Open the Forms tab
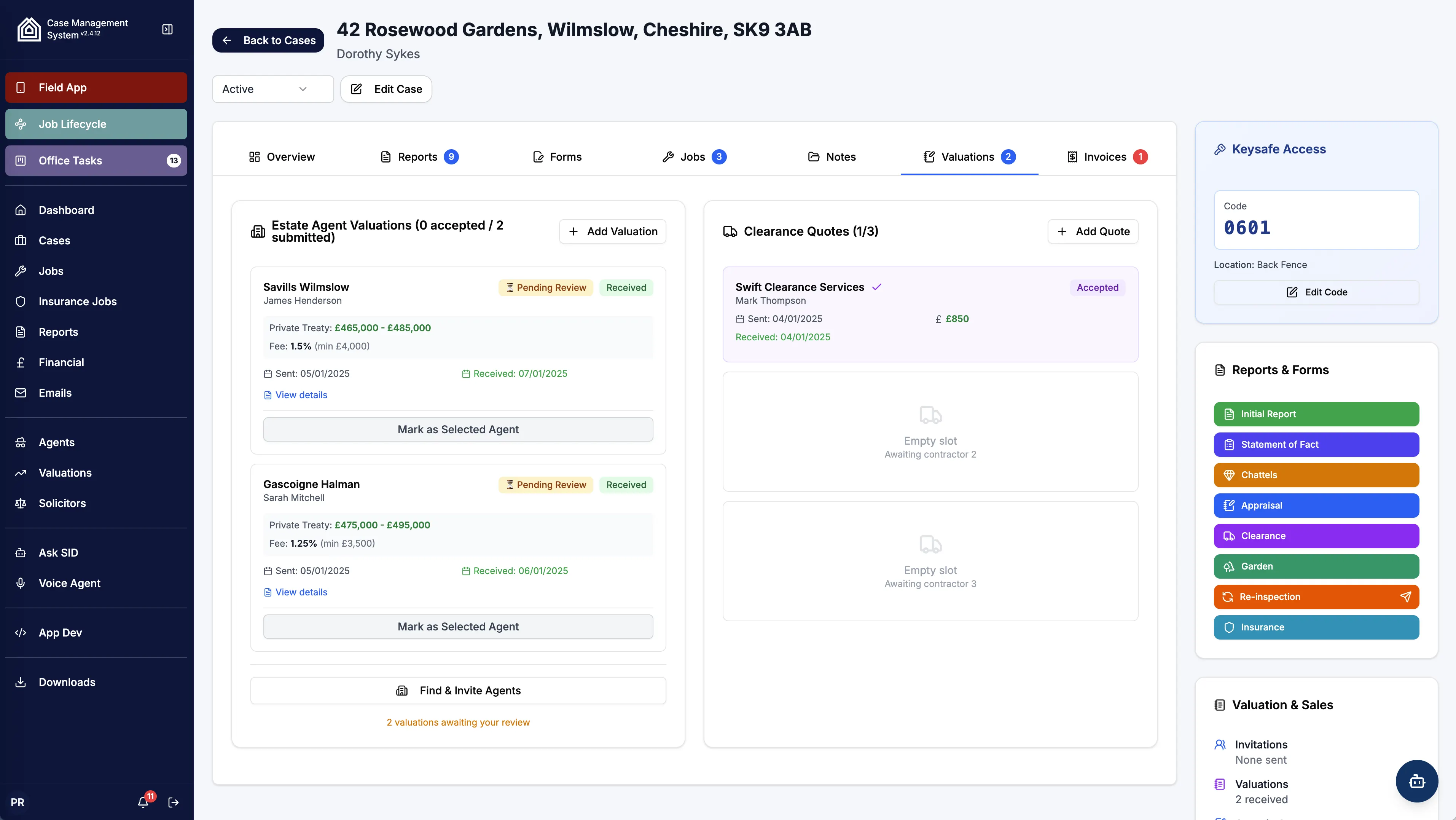Viewport: 1456px width, 820px height. click(x=557, y=156)
